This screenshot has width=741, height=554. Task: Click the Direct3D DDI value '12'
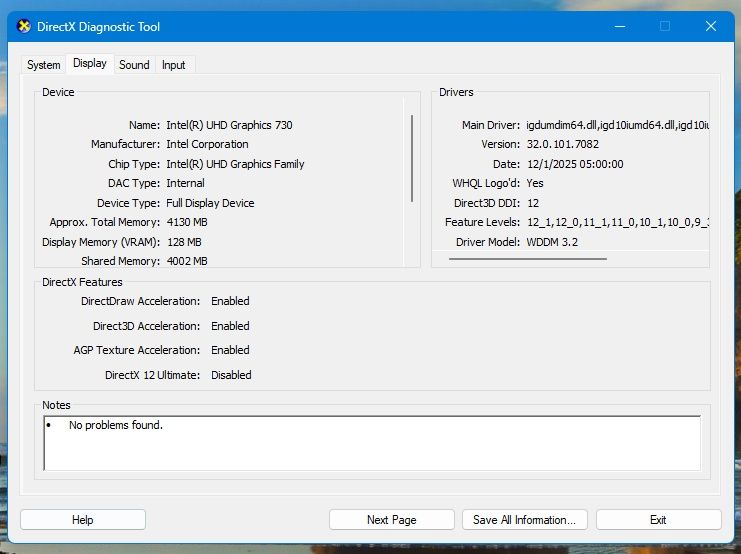(x=533, y=203)
